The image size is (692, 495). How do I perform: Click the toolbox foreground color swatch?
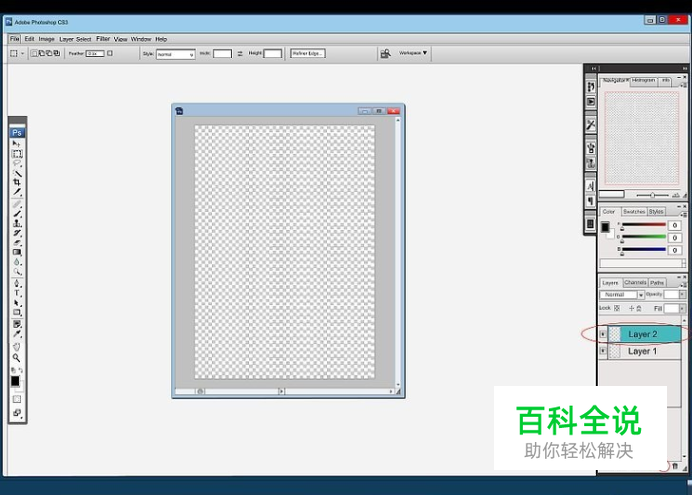pyautogui.click(x=15, y=381)
